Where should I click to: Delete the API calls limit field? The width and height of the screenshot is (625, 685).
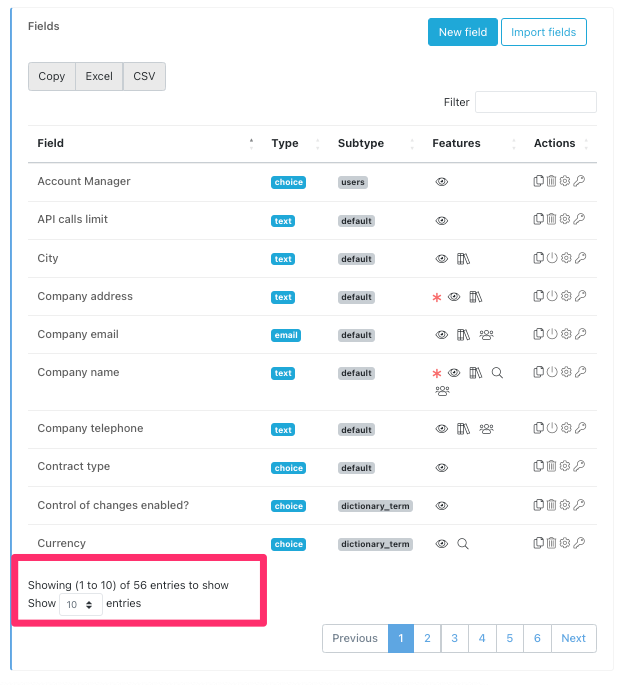coord(551,219)
